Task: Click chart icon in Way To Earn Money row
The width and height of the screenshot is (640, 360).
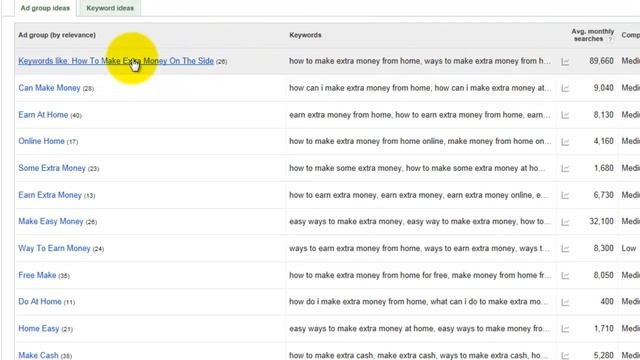Action: pyautogui.click(x=565, y=249)
